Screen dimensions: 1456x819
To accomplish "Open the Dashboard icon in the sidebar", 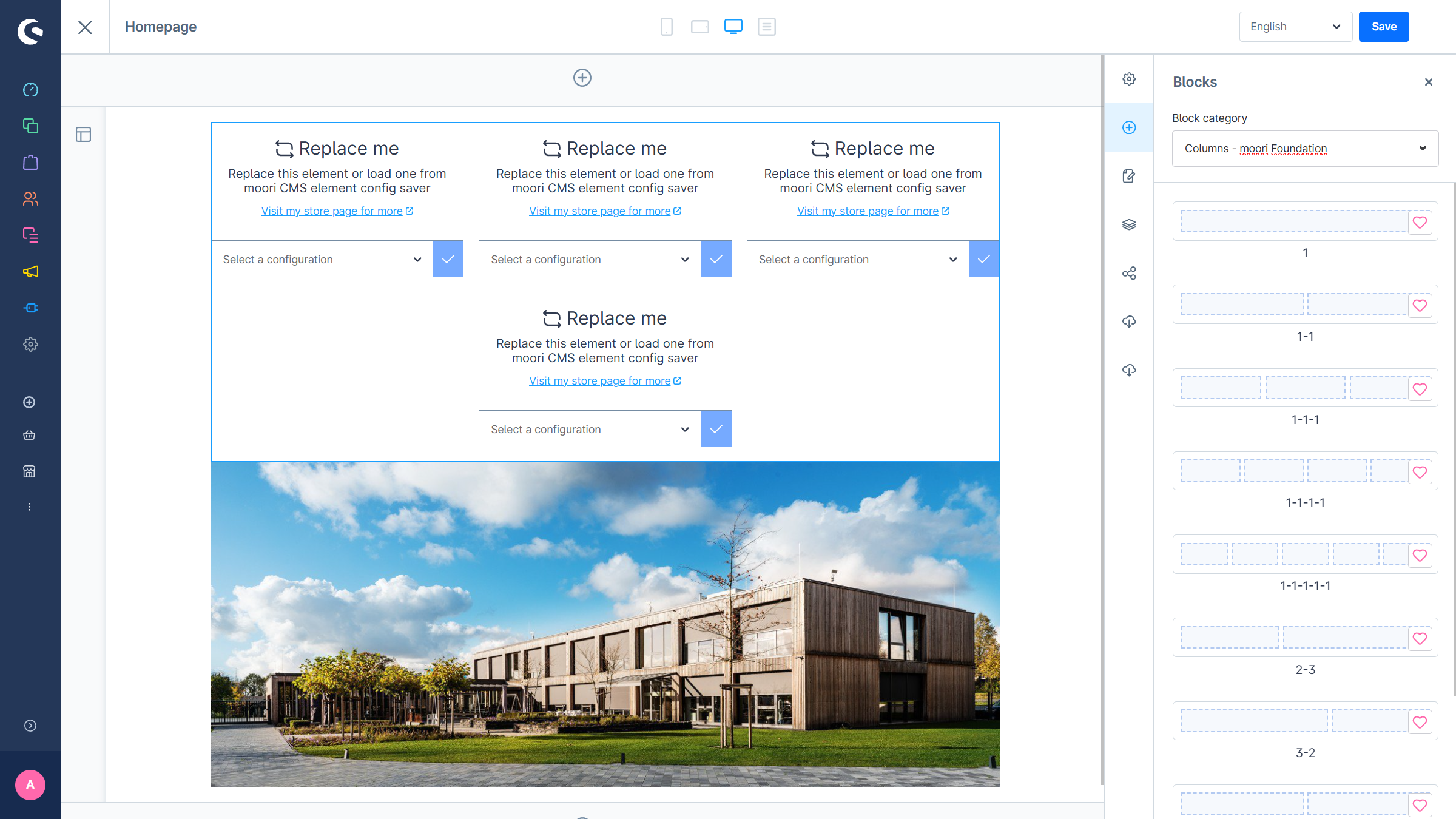I will click(30, 90).
